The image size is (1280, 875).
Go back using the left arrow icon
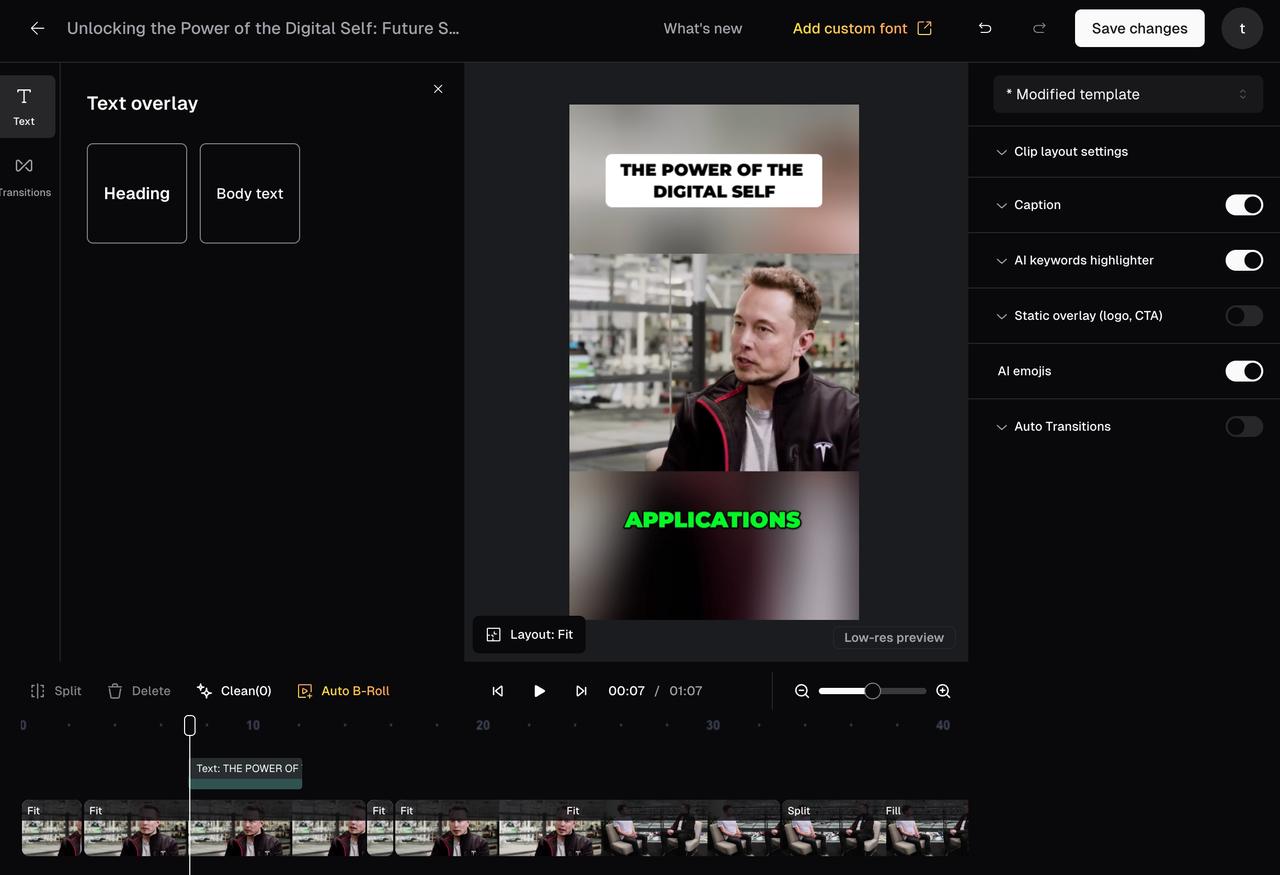37,28
